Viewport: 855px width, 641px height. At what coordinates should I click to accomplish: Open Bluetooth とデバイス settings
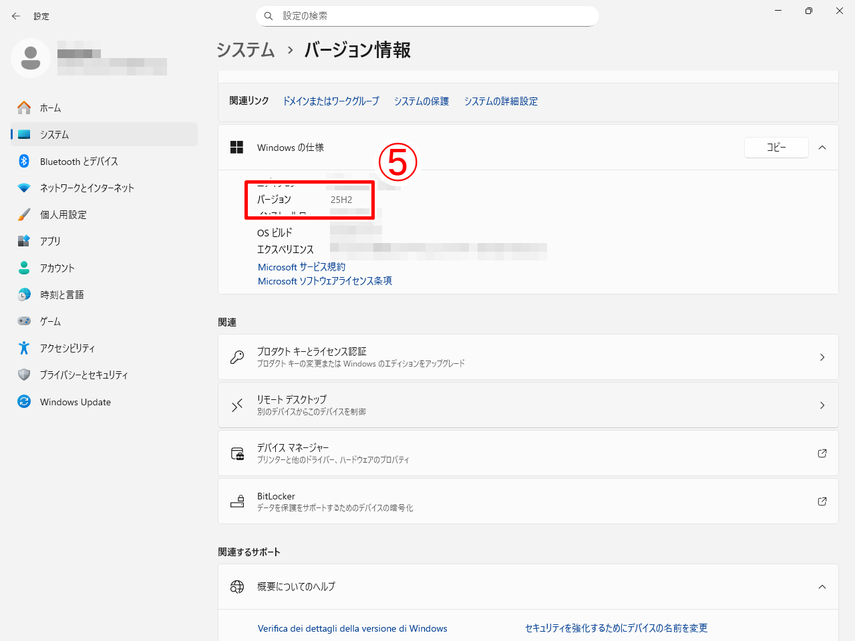tap(104, 161)
